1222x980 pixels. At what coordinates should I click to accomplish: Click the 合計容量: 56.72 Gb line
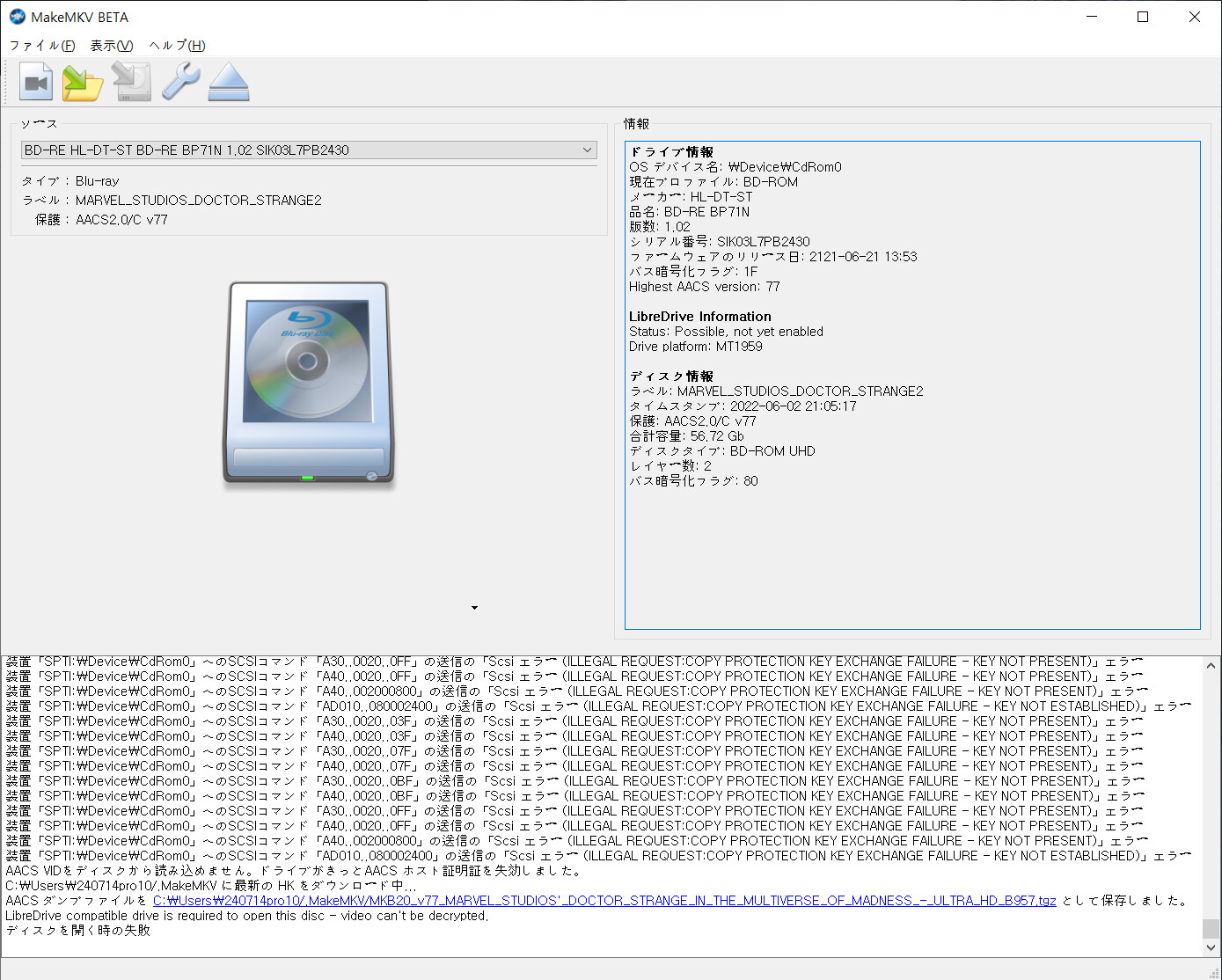(686, 436)
